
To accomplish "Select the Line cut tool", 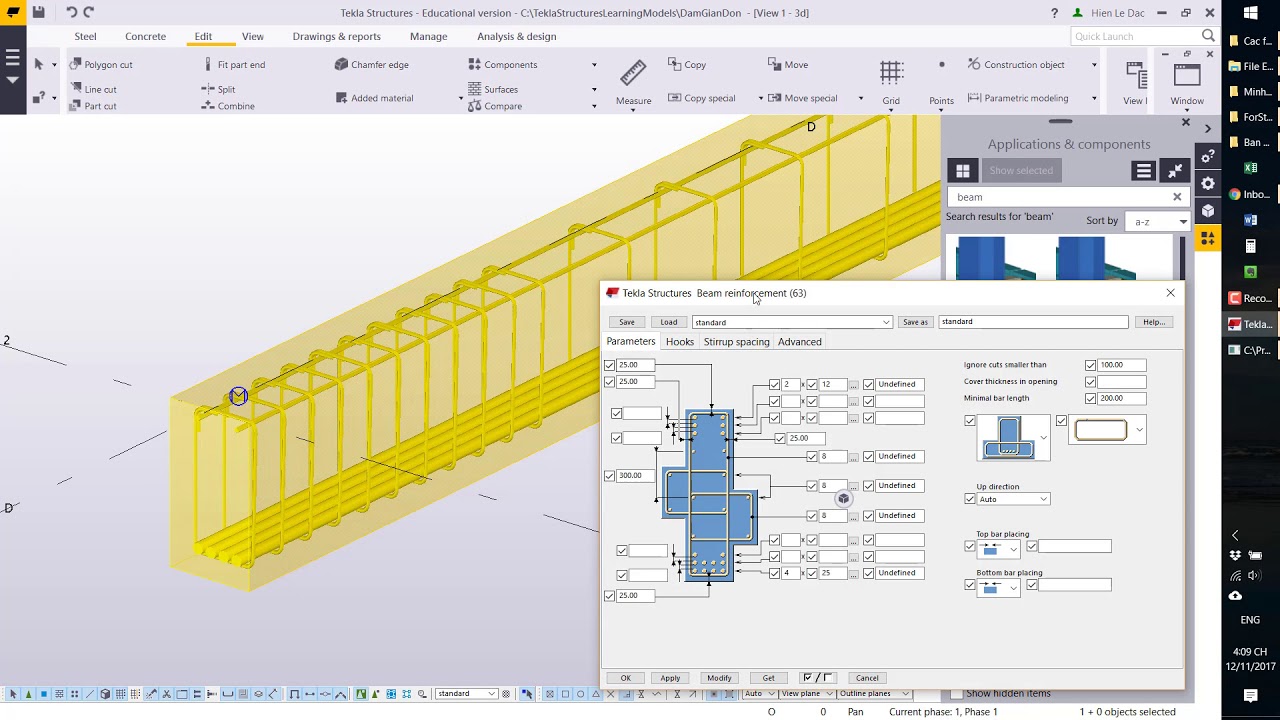I will 93,89.
